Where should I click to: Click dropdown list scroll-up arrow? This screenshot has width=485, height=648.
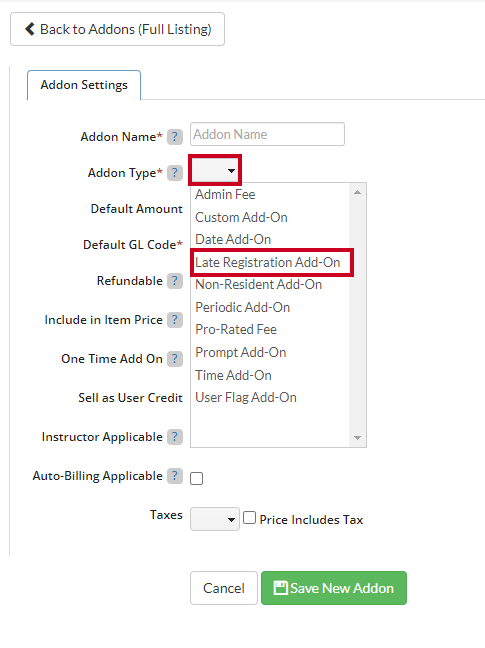pos(357,192)
